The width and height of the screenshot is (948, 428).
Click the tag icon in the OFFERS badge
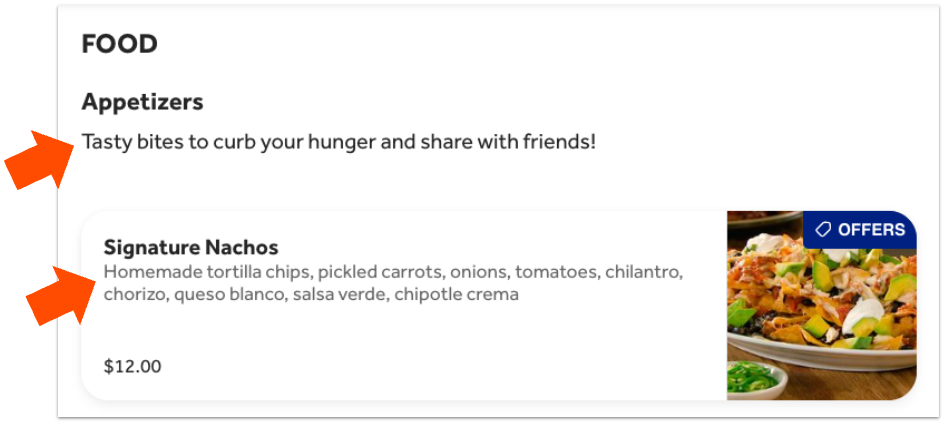pos(823,230)
